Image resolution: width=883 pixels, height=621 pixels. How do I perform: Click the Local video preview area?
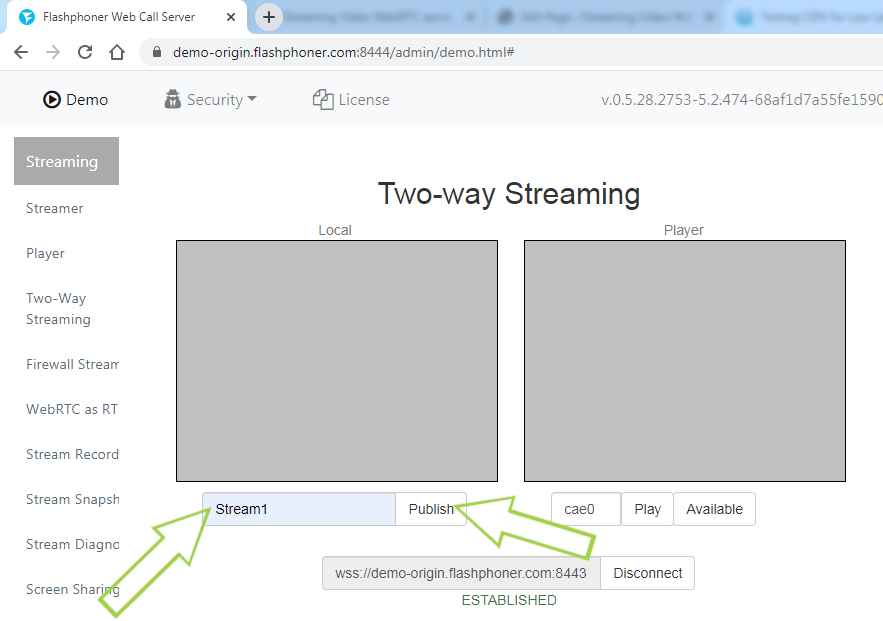tap(337, 361)
